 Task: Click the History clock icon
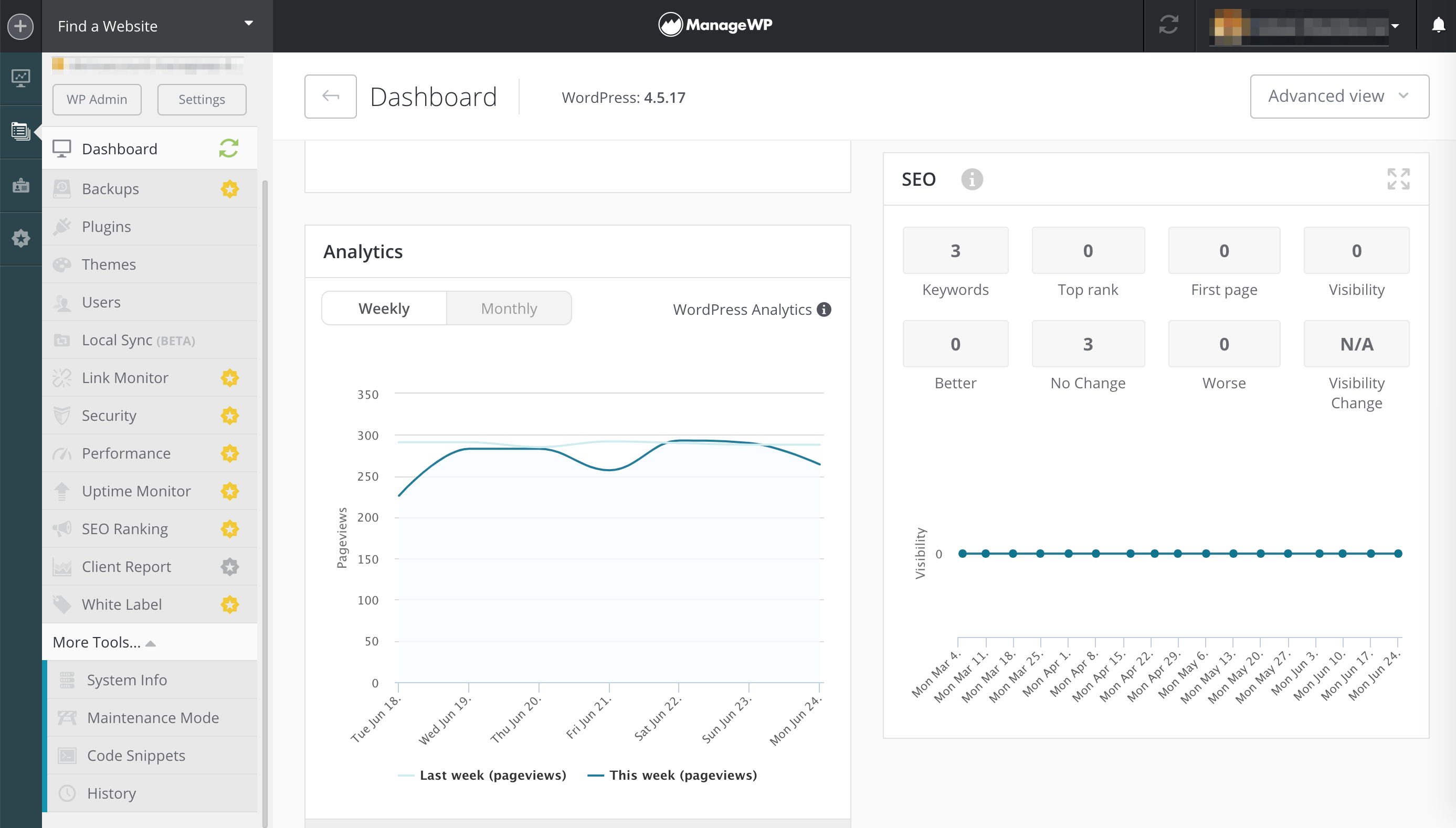click(x=67, y=793)
